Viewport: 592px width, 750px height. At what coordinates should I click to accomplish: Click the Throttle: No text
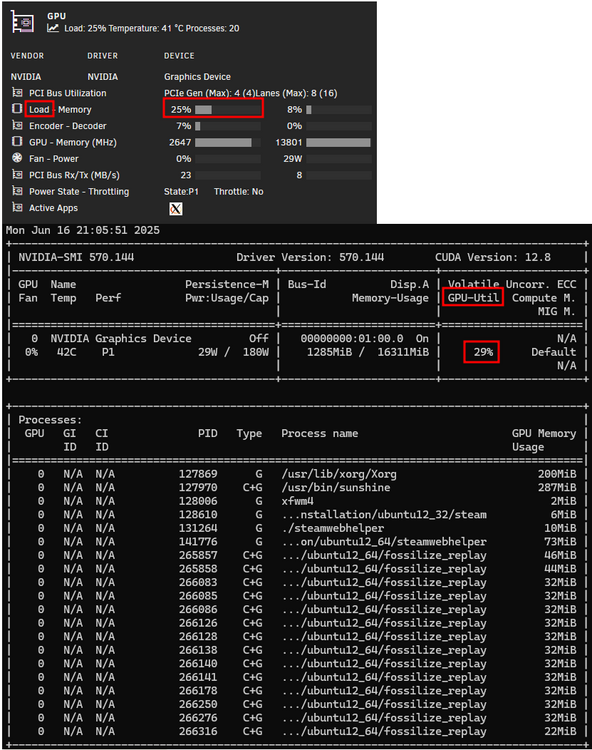point(239,192)
